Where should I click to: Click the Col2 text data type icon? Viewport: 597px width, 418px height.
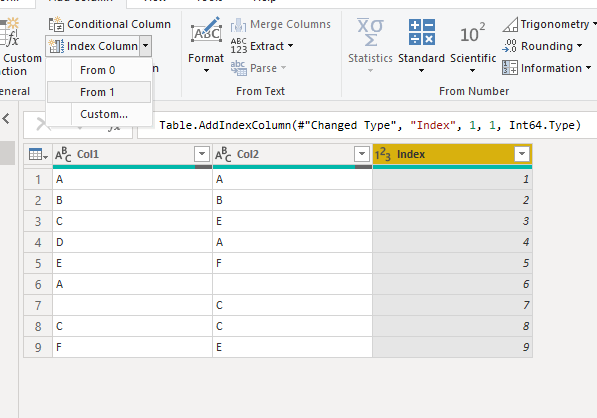pyautogui.click(x=223, y=155)
